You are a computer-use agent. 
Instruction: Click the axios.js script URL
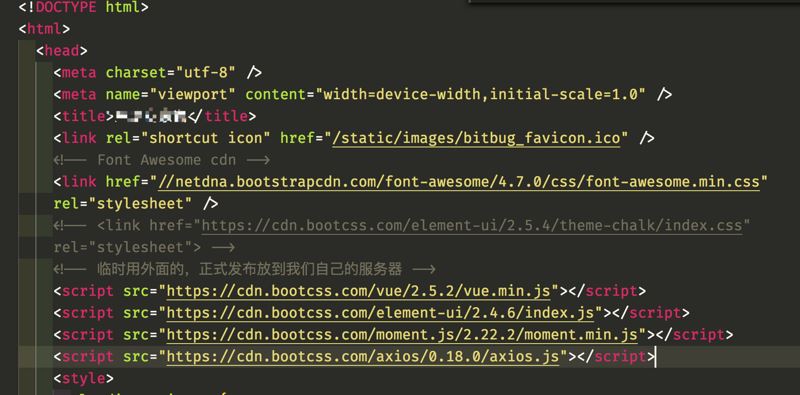(x=363, y=357)
